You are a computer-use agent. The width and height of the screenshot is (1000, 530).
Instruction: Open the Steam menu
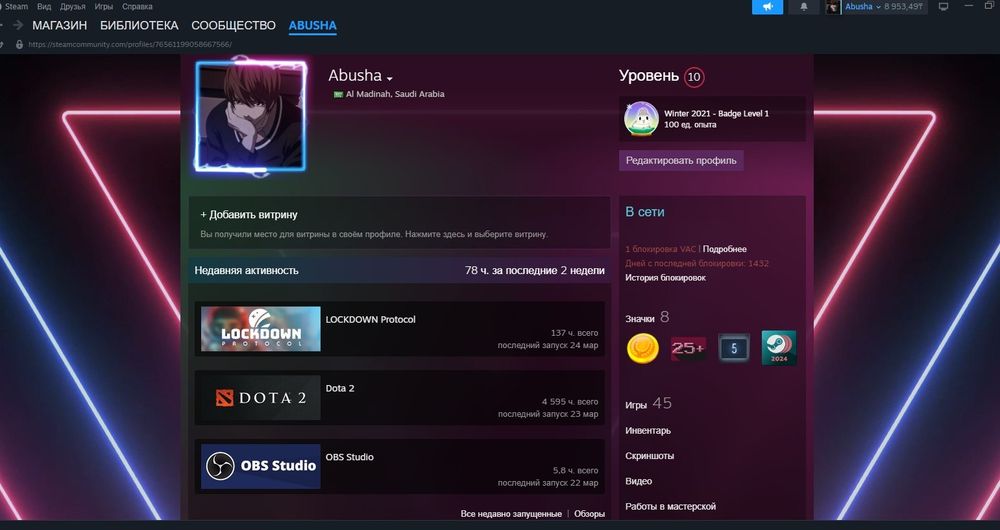16,6
